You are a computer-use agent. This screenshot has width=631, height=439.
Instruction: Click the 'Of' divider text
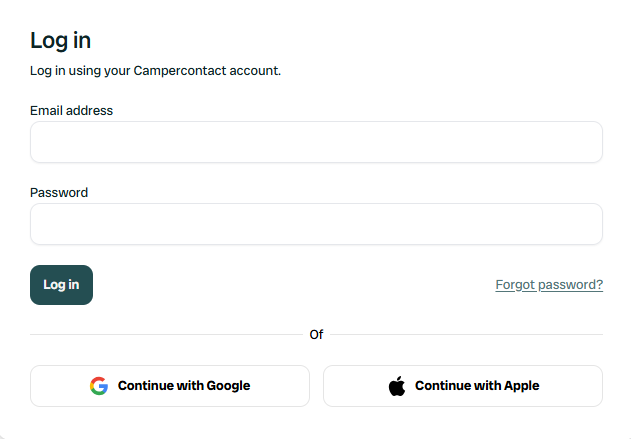tap(316, 334)
